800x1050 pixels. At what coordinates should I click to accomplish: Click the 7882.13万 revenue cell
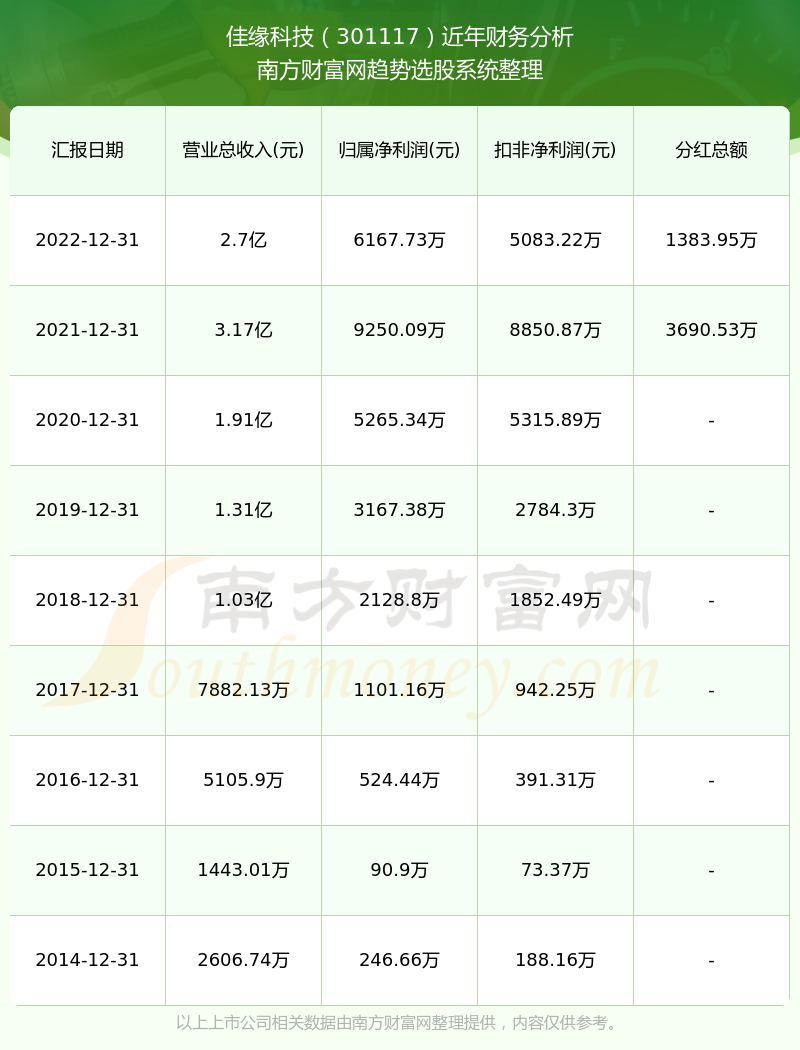coord(244,690)
